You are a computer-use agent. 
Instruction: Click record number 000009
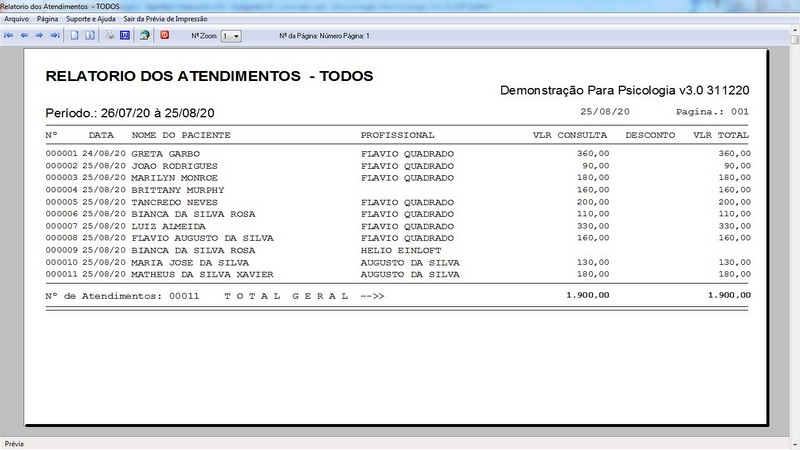[x=61, y=251]
